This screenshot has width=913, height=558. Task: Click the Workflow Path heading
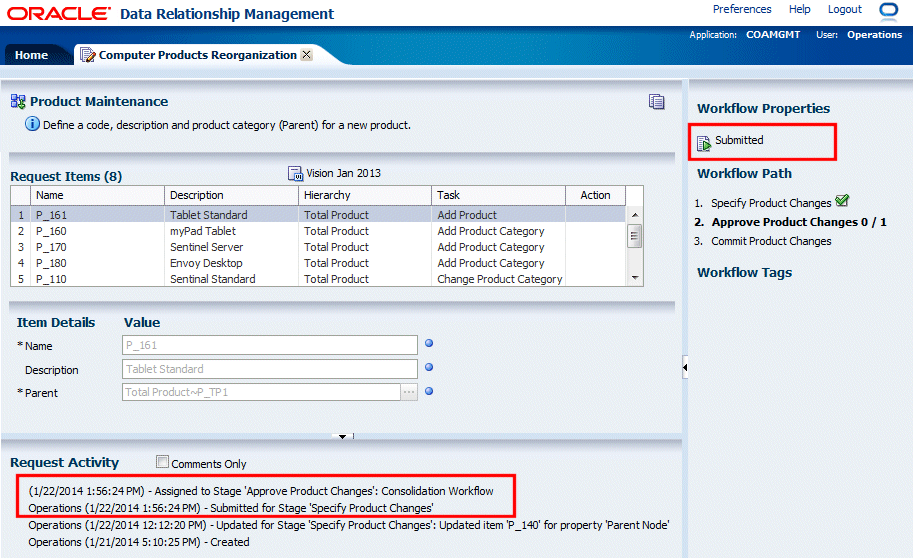[744, 174]
